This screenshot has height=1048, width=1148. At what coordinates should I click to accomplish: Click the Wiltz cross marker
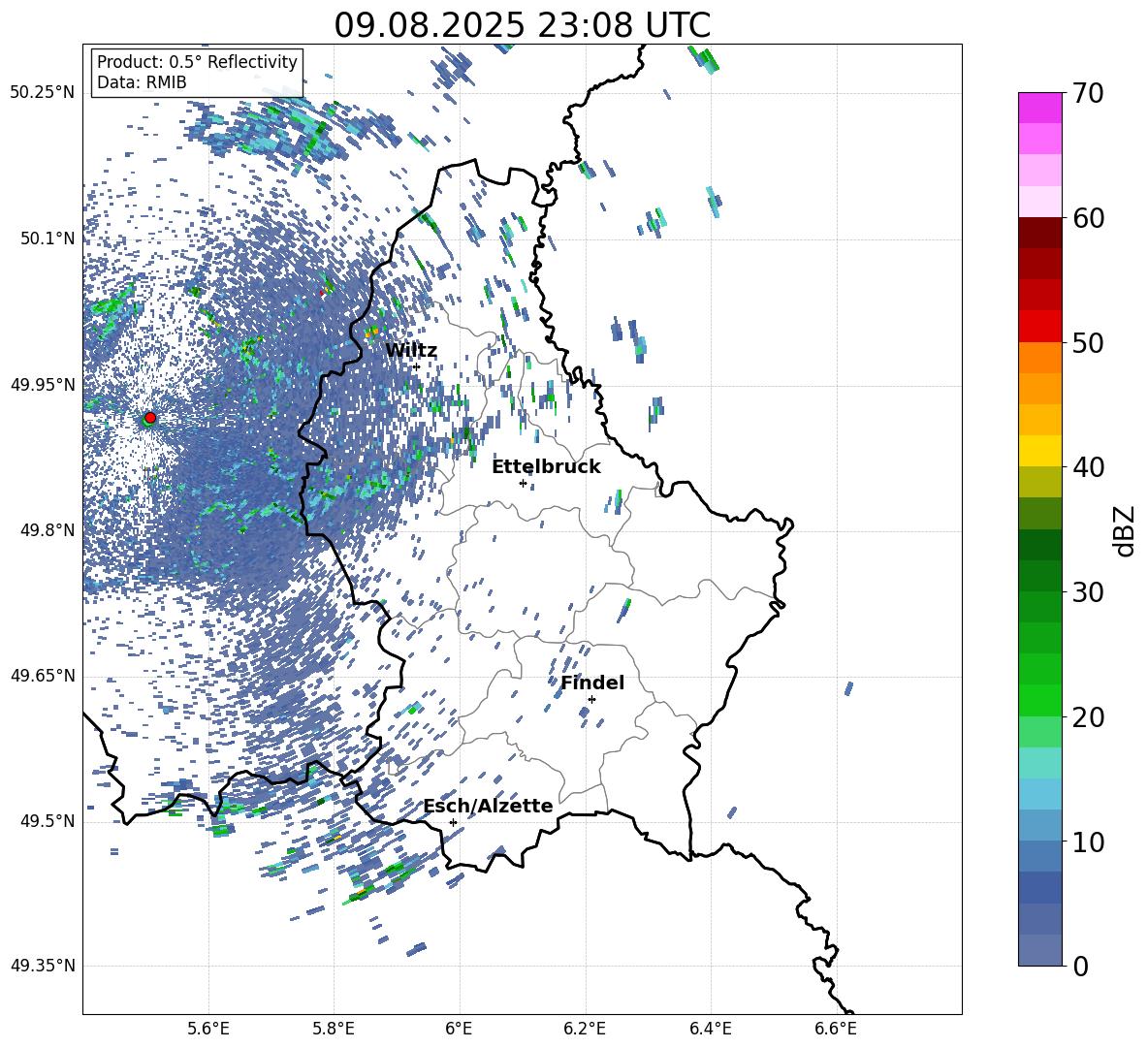(x=416, y=366)
